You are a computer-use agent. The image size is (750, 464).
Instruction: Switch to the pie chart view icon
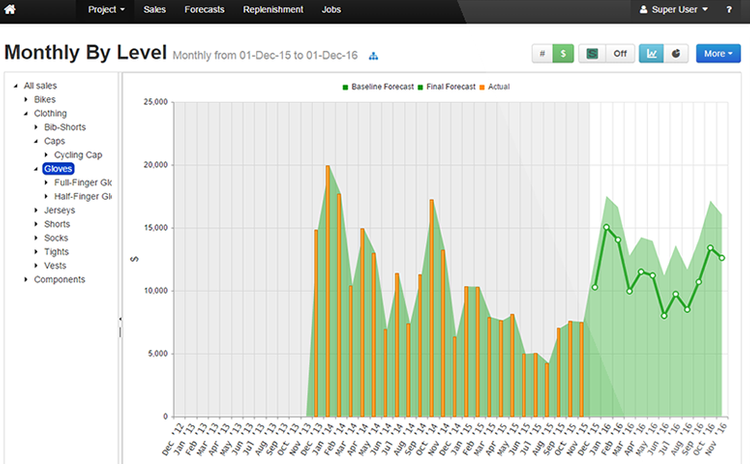[x=675, y=54]
